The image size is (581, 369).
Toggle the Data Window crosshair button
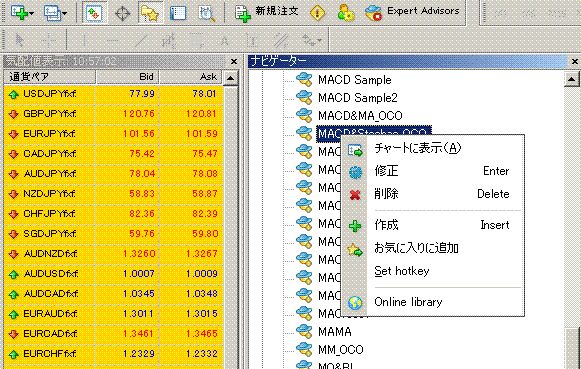point(122,13)
